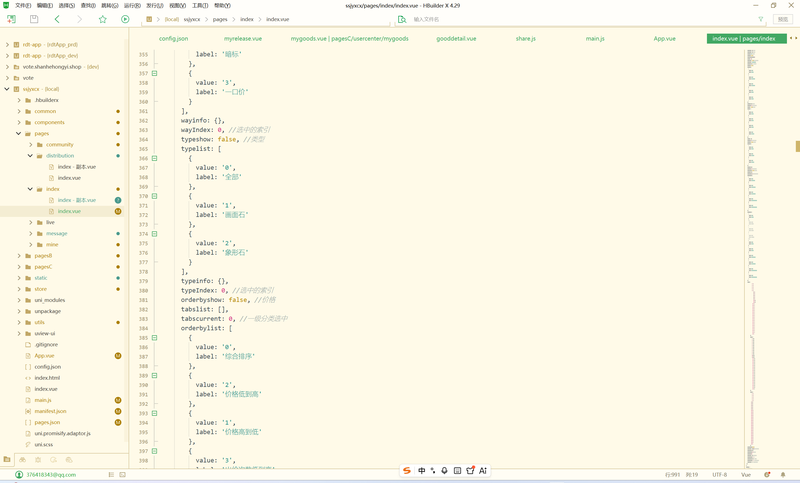
Task: Open the 文件(F) menu
Action: 23,6
